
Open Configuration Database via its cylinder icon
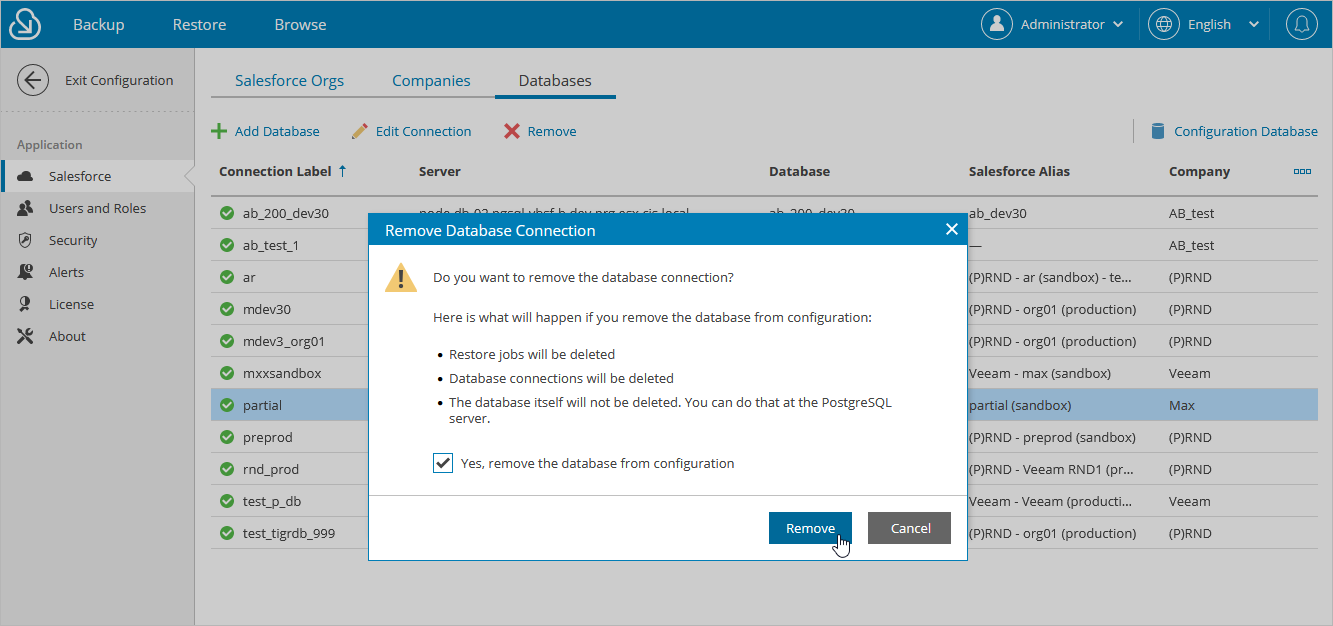[x=1158, y=131]
